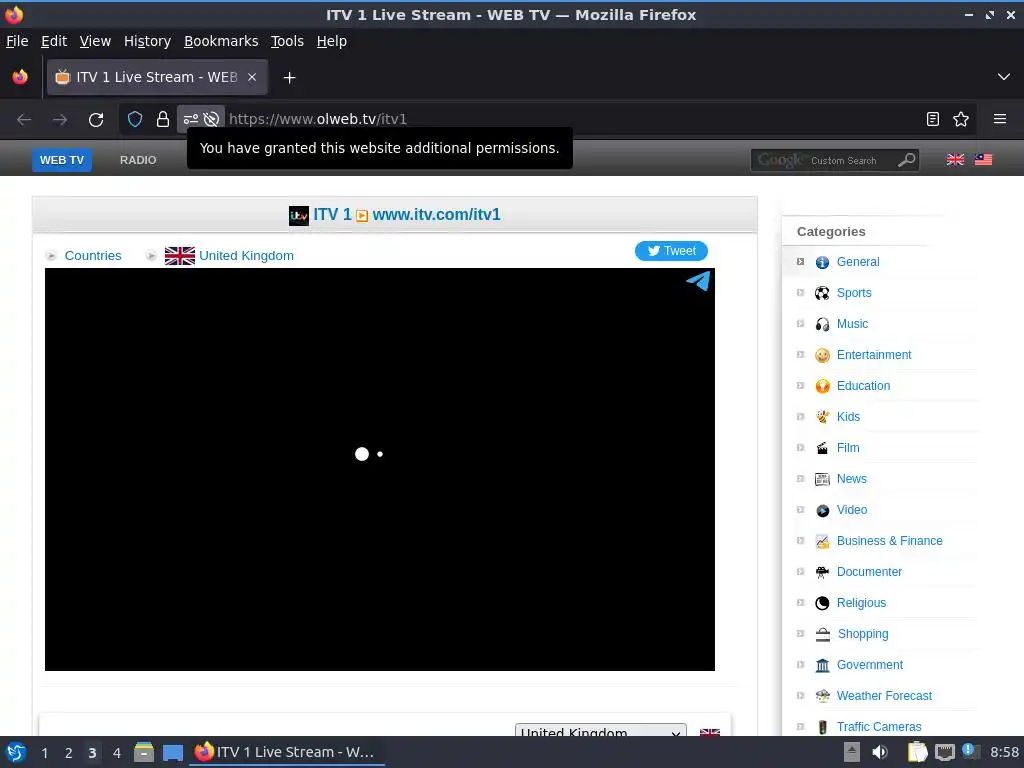Image resolution: width=1024 pixels, height=768 pixels.
Task: Open the start menu launcher icon
Action: click(x=16, y=752)
